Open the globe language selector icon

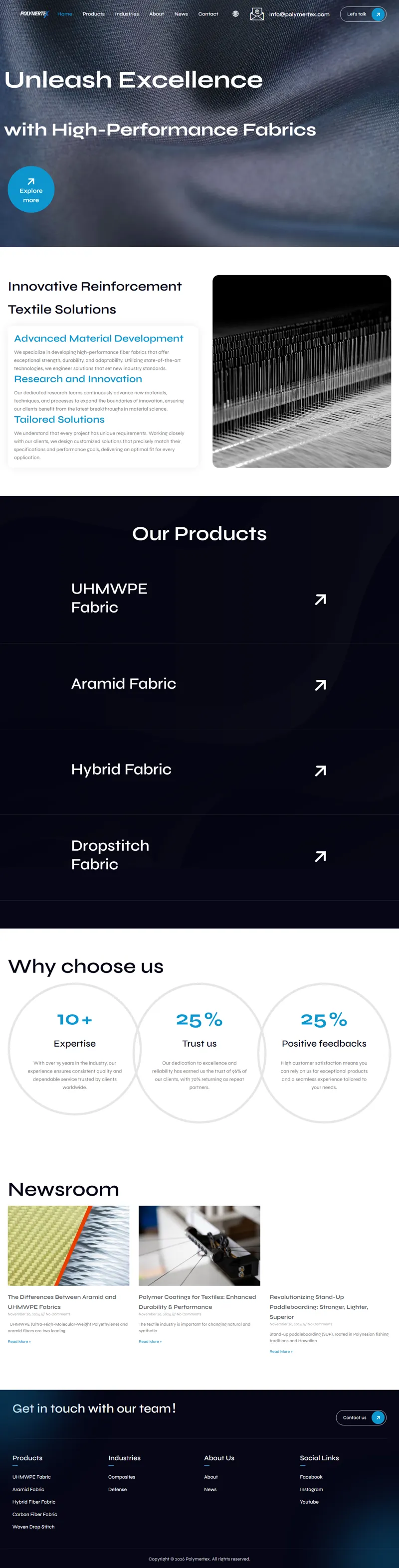[235, 14]
